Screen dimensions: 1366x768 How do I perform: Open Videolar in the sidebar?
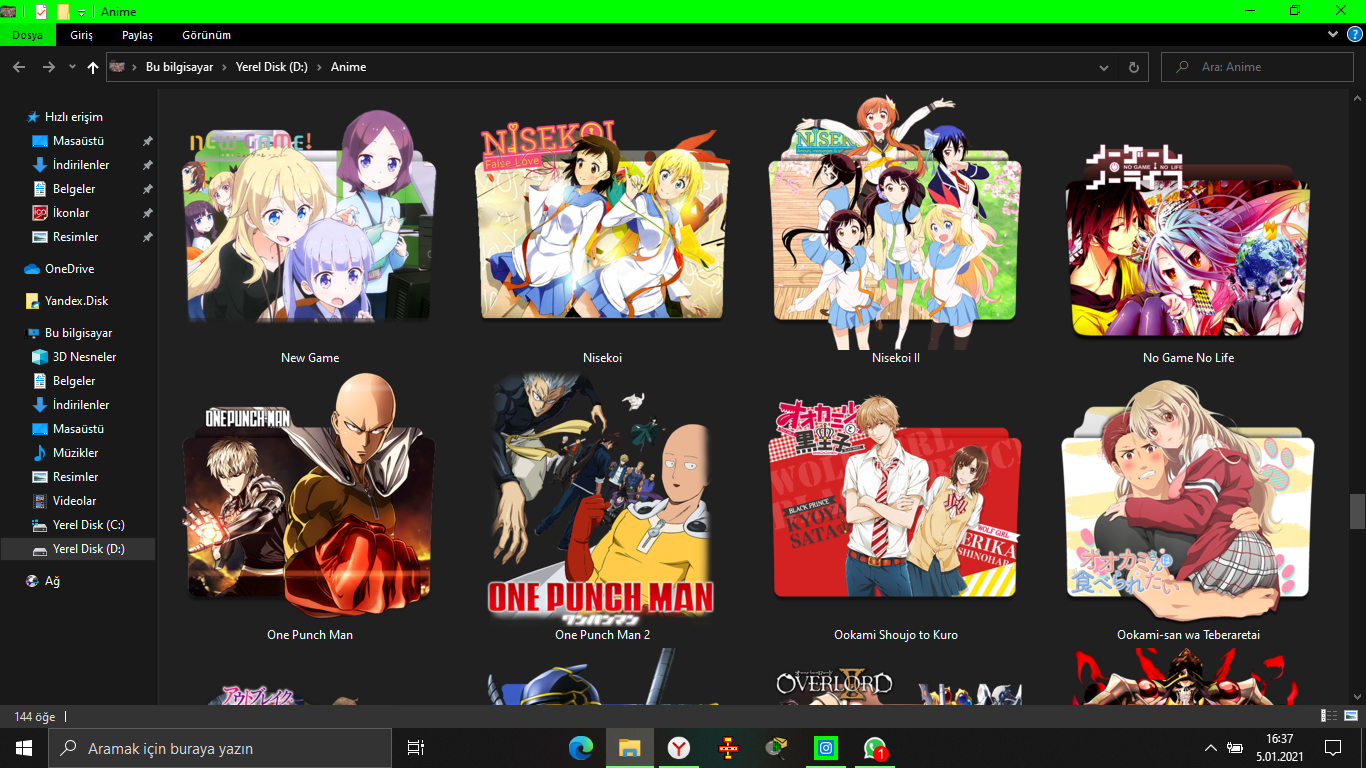click(x=75, y=501)
